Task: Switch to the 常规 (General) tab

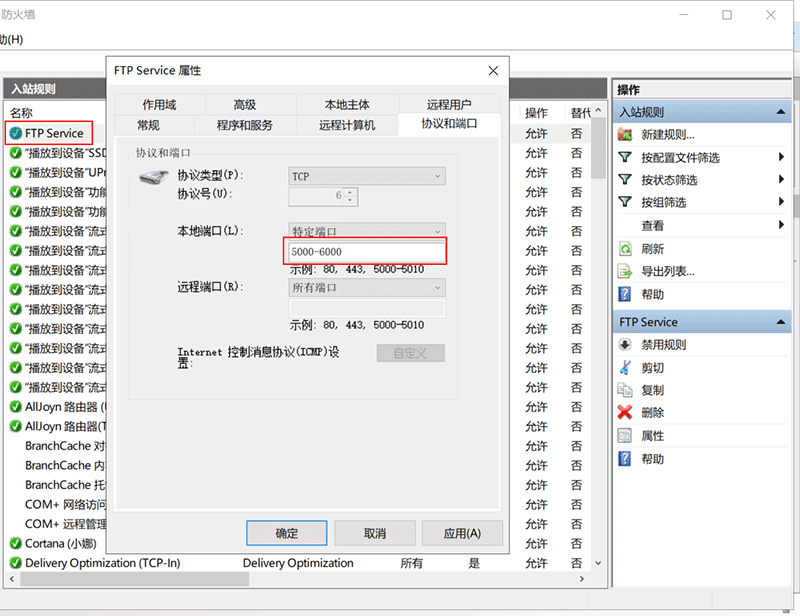Action: (148, 125)
